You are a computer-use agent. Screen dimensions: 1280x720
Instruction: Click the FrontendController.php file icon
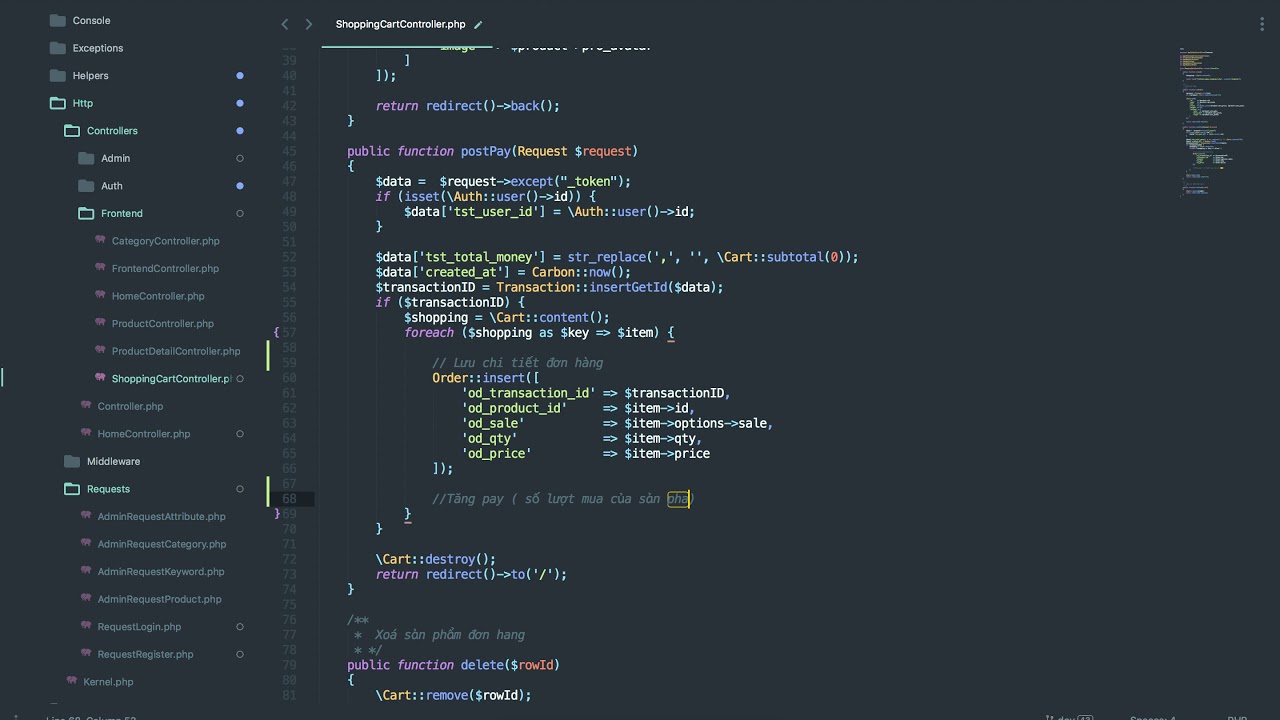point(100,268)
